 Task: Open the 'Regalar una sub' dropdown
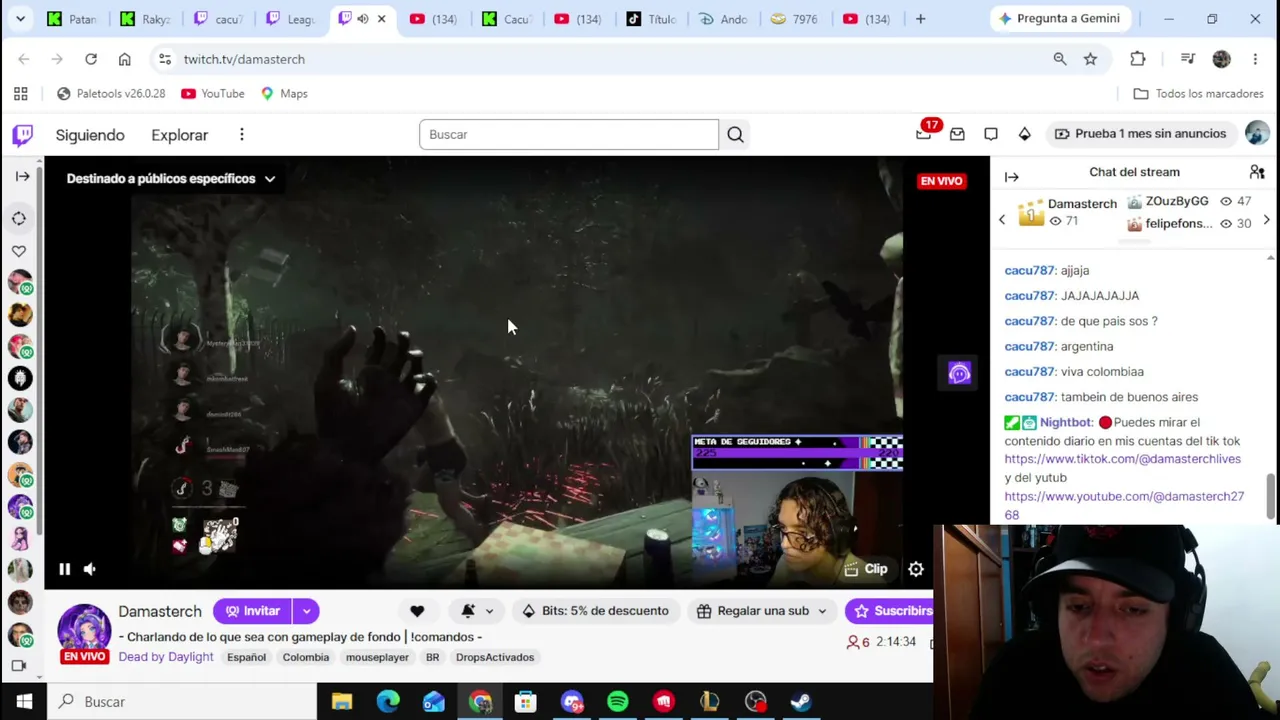[763, 611]
